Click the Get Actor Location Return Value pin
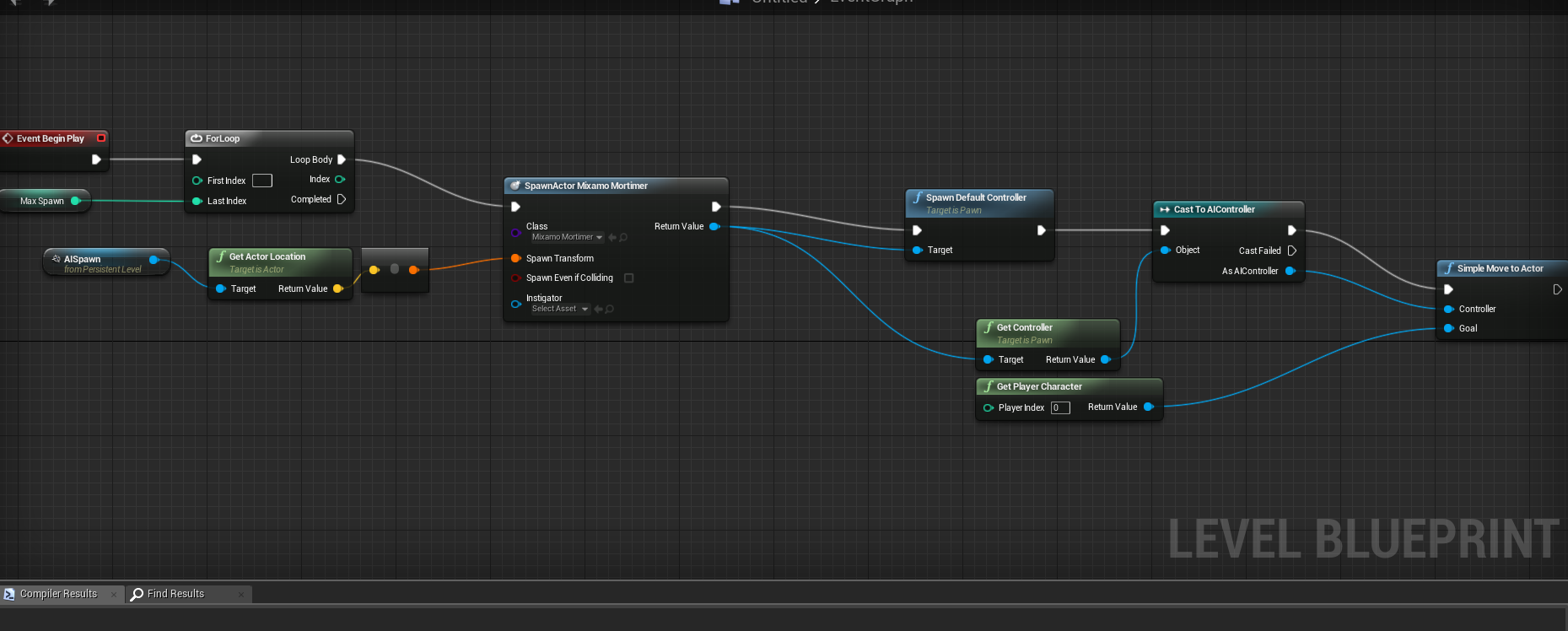The height and width of the screenshot is (631, 1568). click(x=337, y=289)
